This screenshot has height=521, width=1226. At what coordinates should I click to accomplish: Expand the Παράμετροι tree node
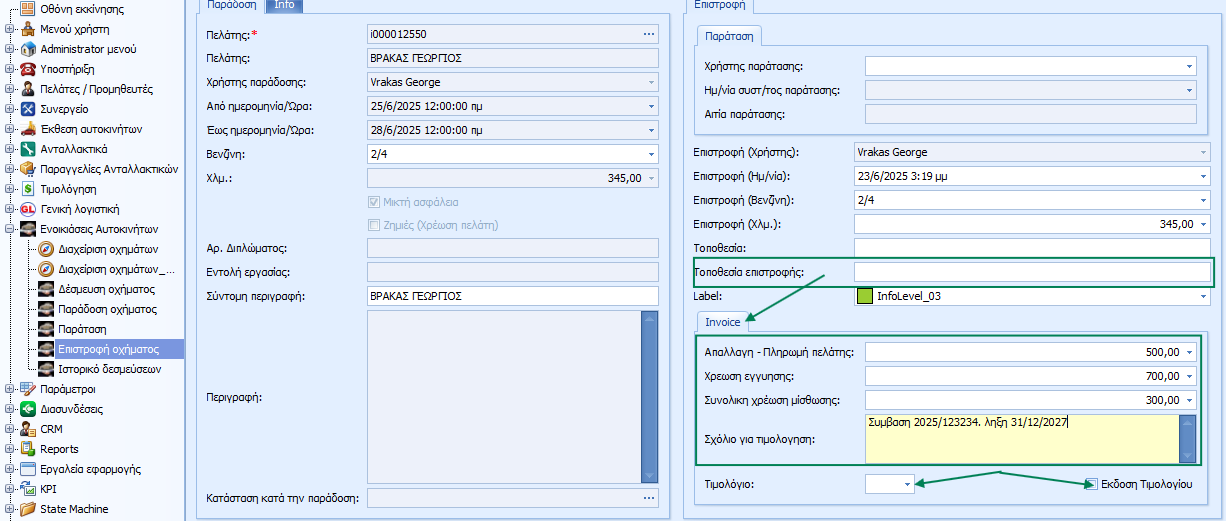click(10, 389)
